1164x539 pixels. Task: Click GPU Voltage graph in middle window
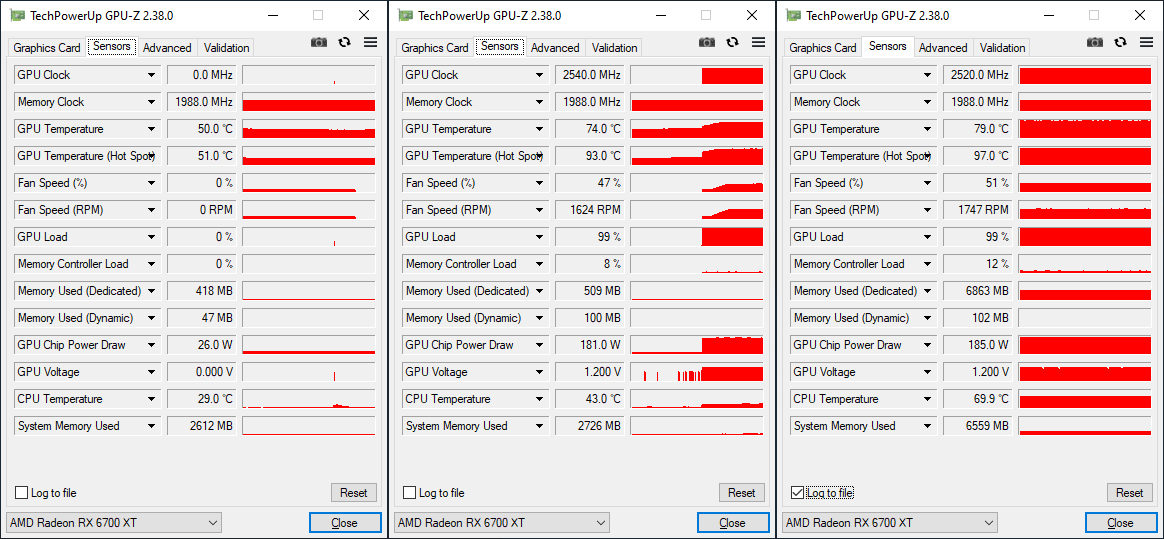coord(697,372)
